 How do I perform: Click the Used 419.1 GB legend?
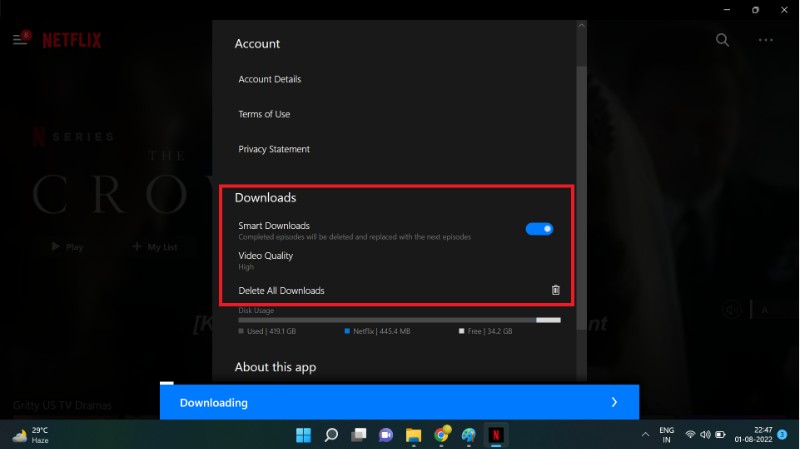click(267, 331)
